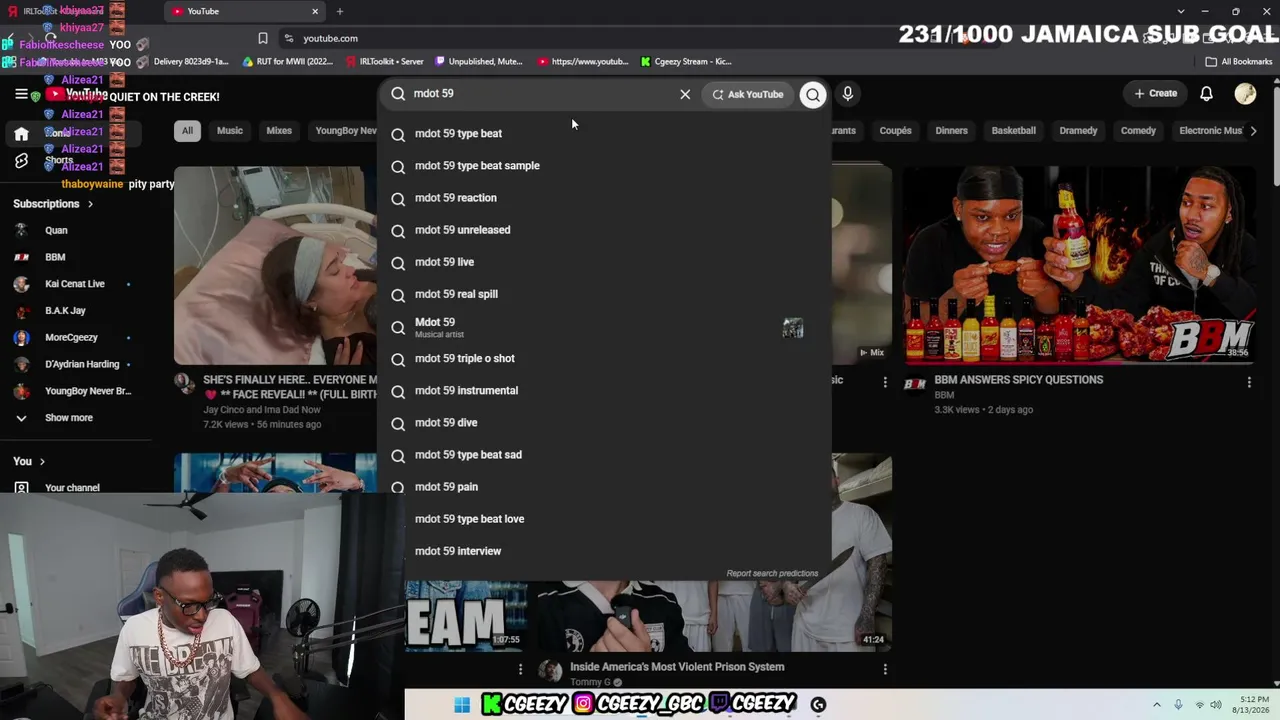Screen dimensions: 1280x720
Task: Filter by the Music chip
Action: click(230, 131)
